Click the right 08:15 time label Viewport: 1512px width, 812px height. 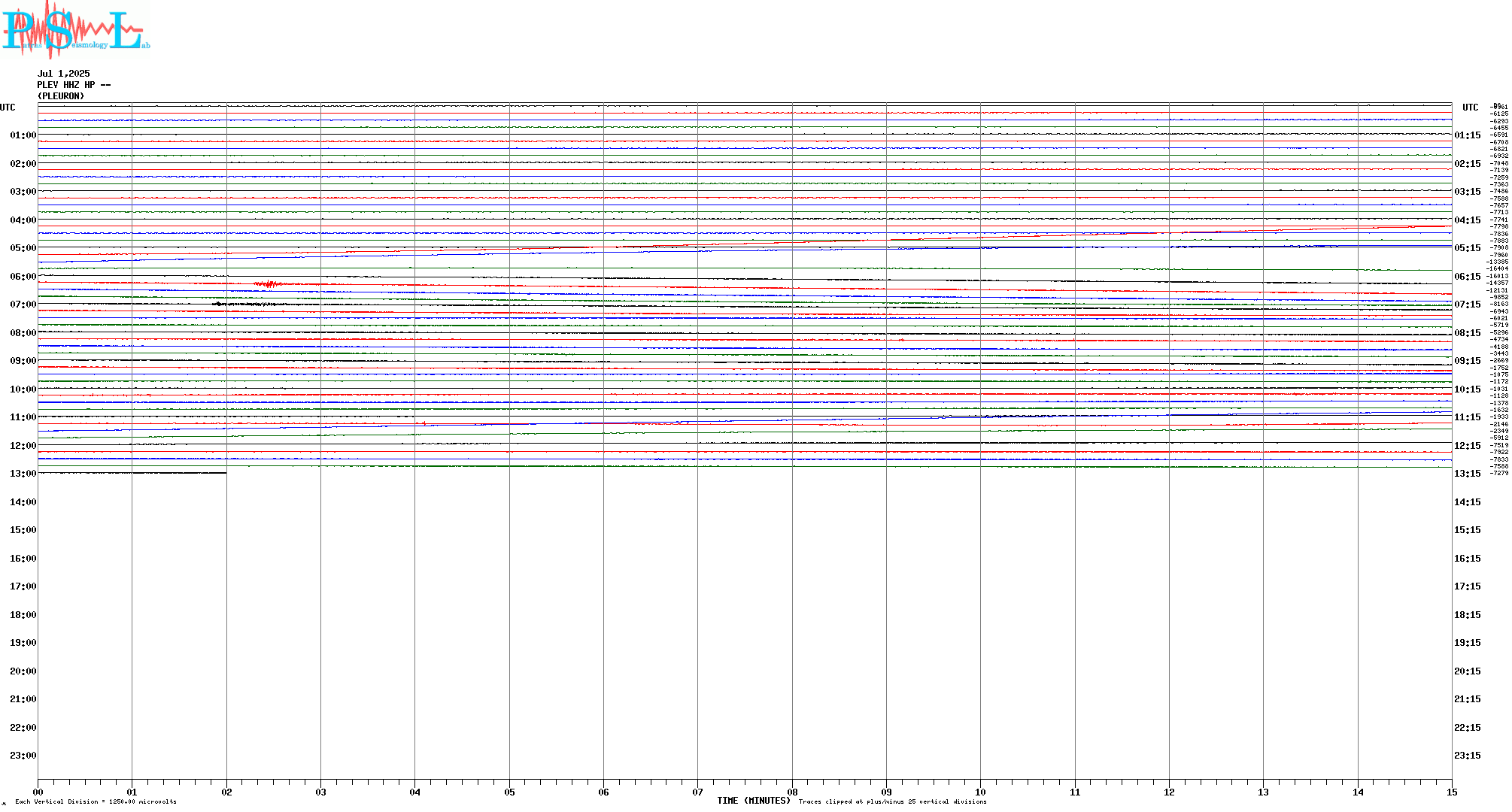[x=1468, y=333]
